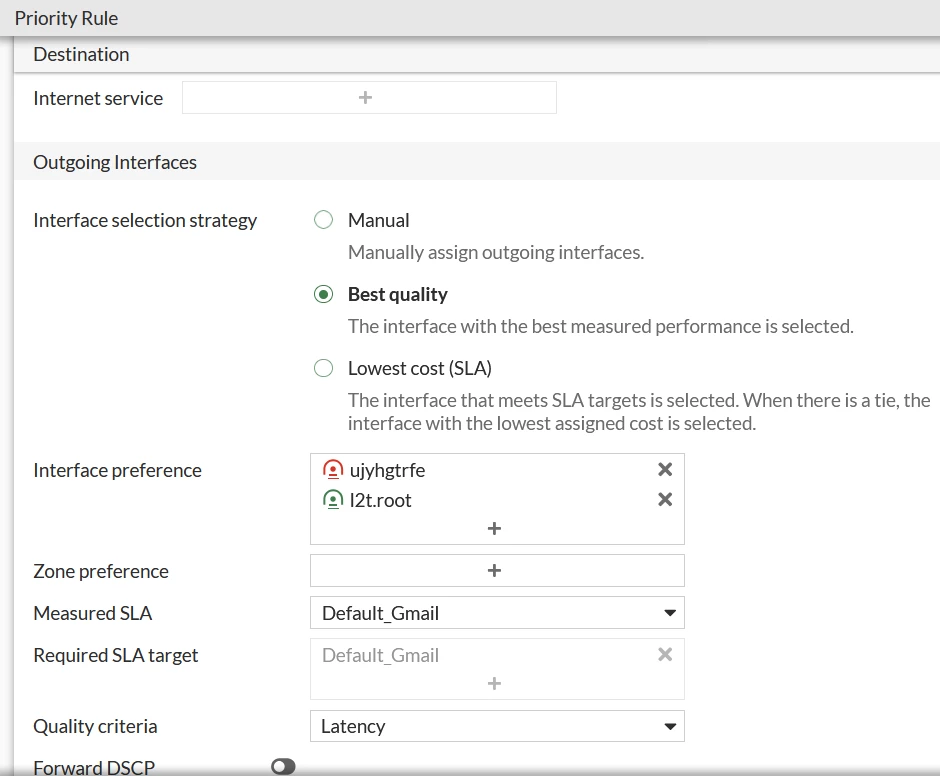
Task: Click the ujyhgtrfe interface name
Action: coord(387,470)
